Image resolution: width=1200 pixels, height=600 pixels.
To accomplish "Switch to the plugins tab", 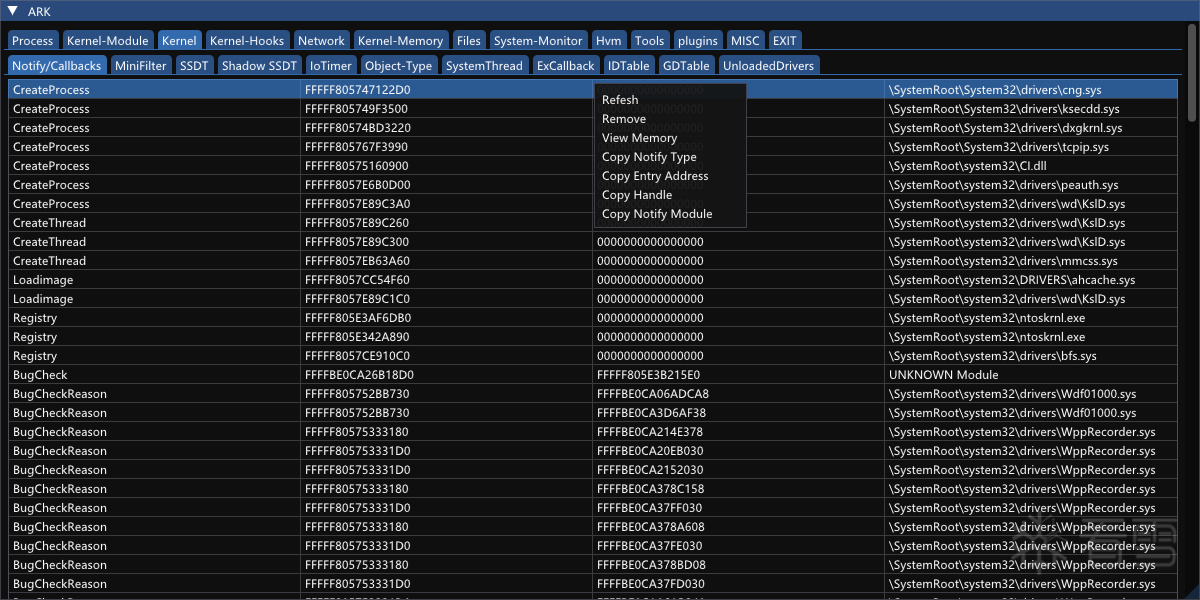I will [698, 41].
